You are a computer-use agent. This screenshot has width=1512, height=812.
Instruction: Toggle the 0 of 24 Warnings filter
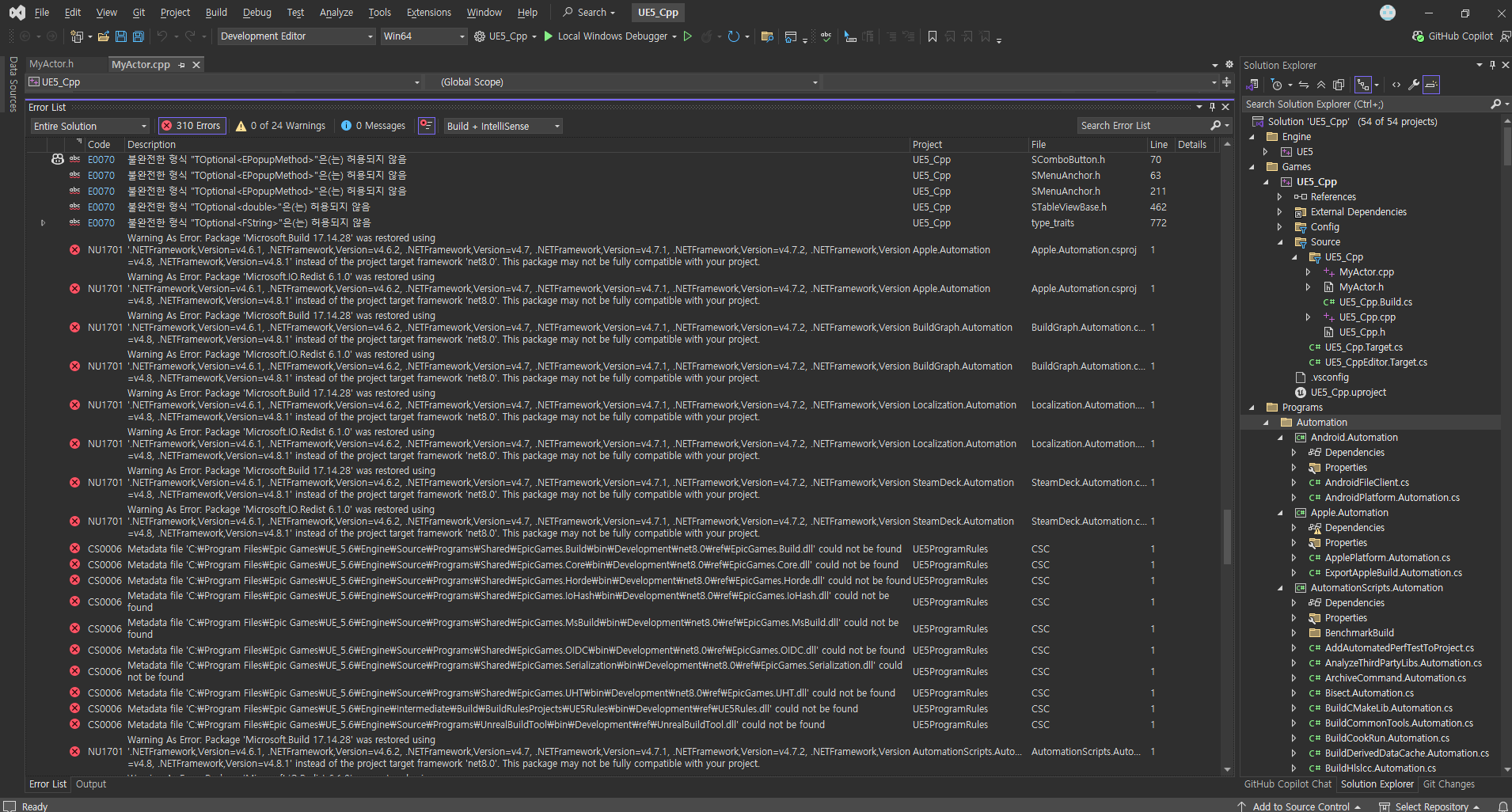280,126
